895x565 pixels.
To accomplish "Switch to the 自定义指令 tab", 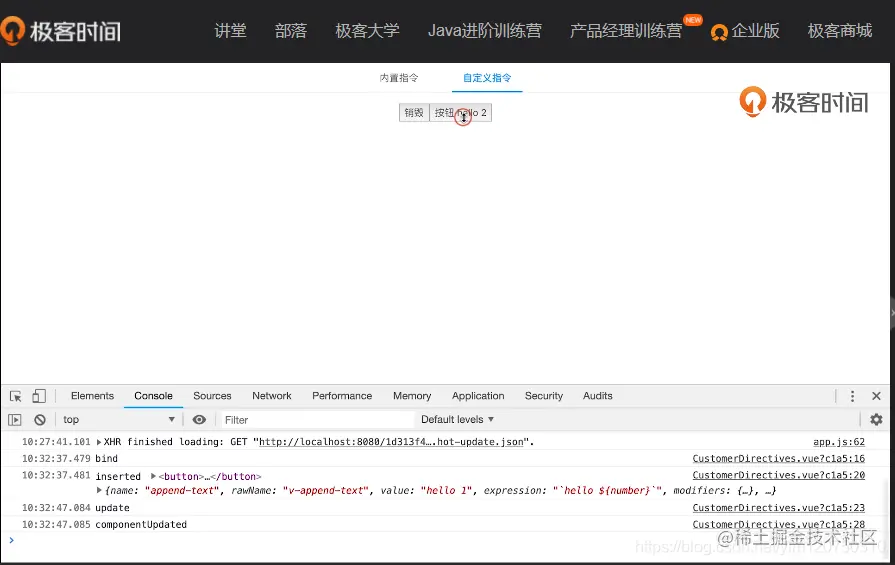I will 487,78.
